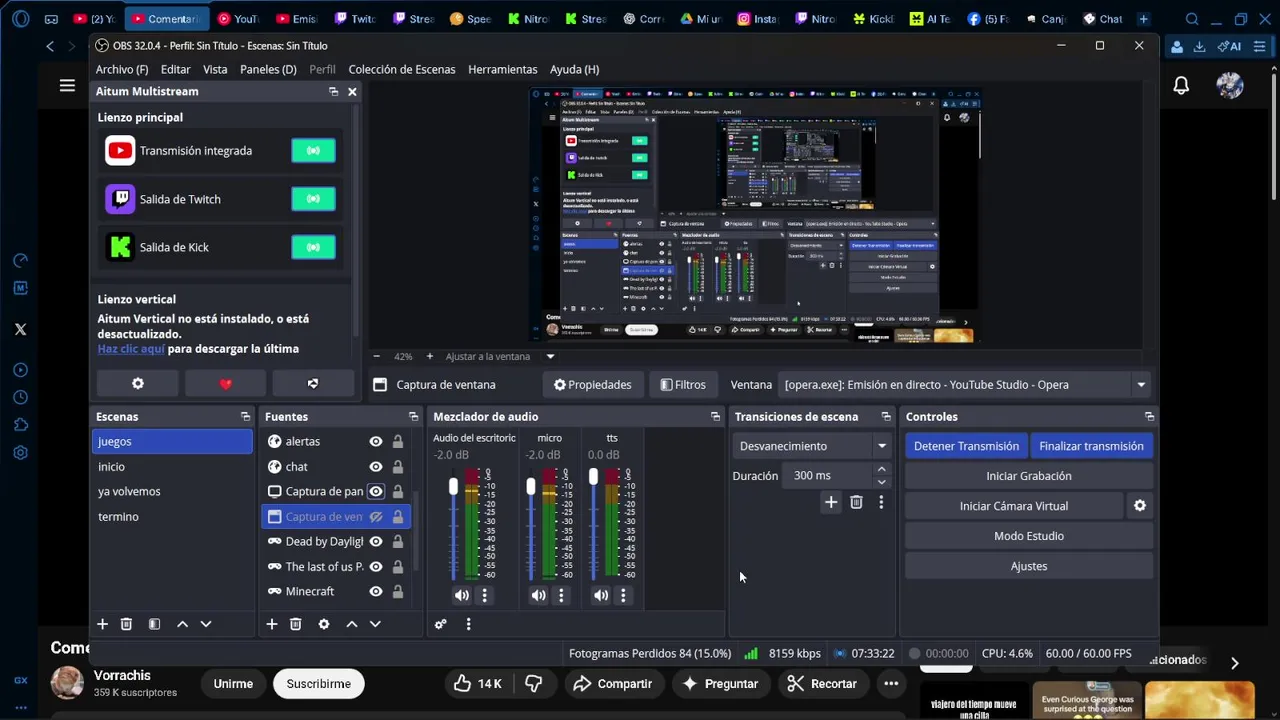The height and width of the screenshot is (720, 1280).
Task: Decrease transition duration with down arrow
Action: click(881, 482)
